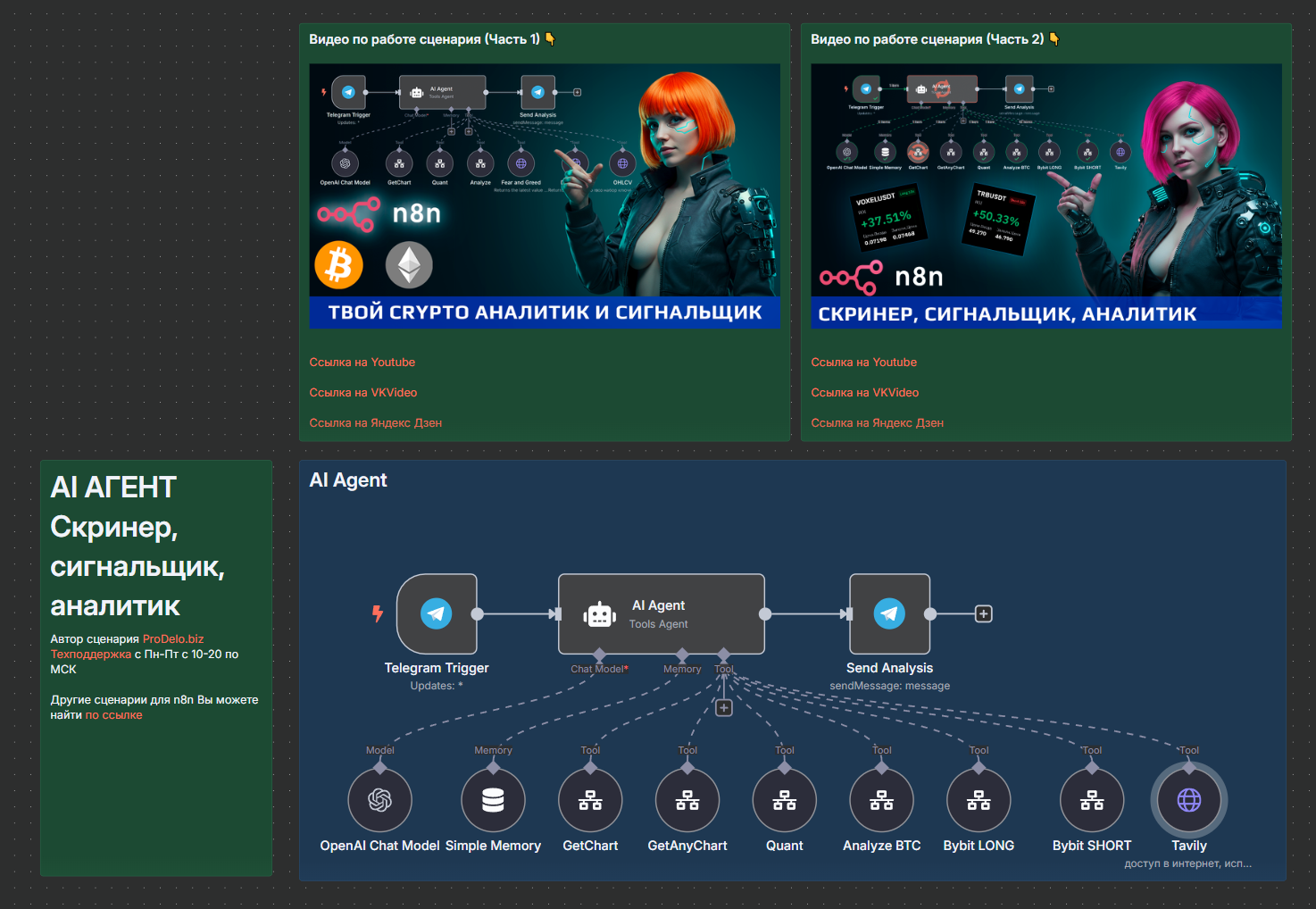Open Part 2 video thumbnail image
The image size is (1316, 909).
(1046, 196)
